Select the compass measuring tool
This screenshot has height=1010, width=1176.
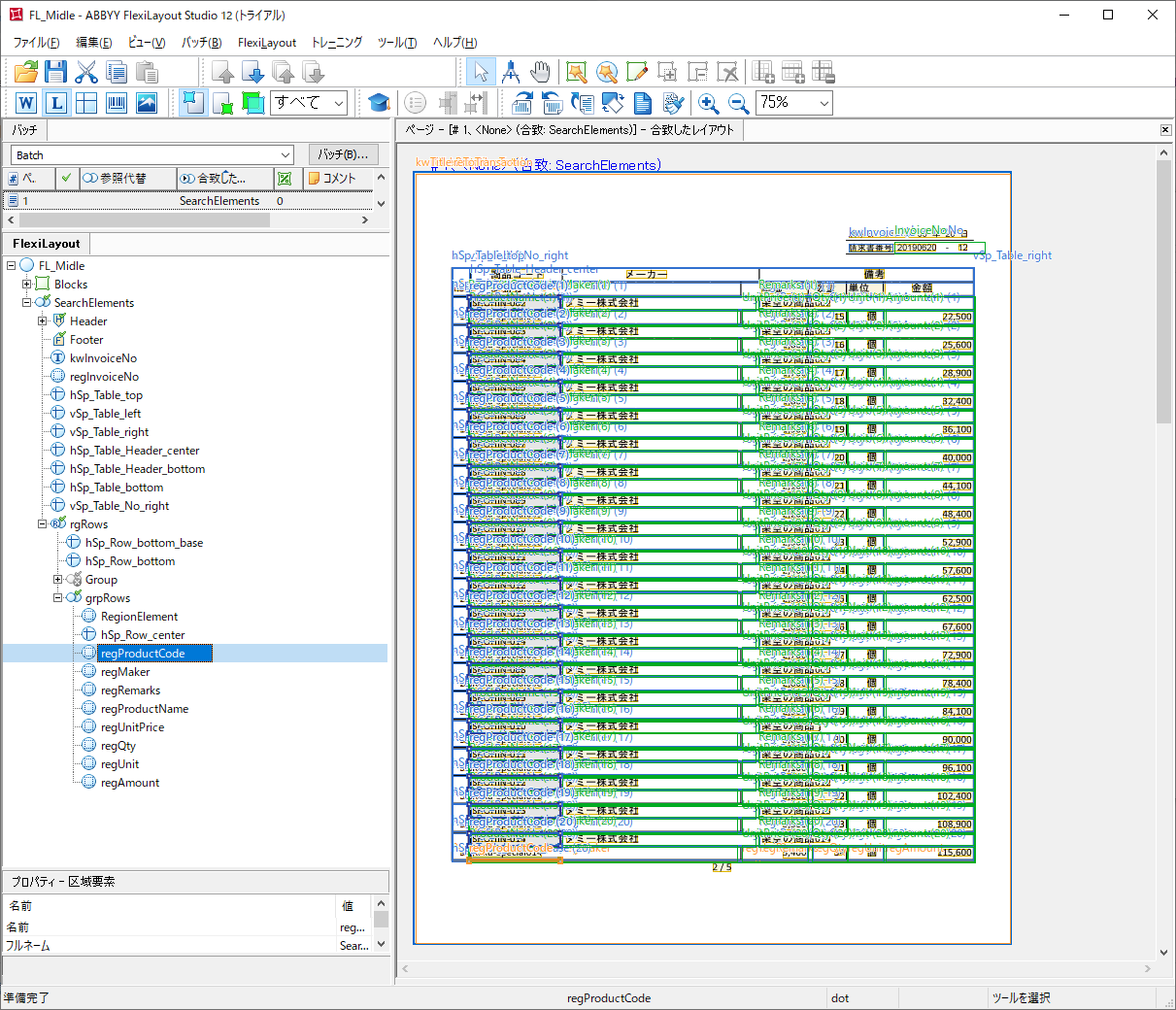click(x=511, y=72)
